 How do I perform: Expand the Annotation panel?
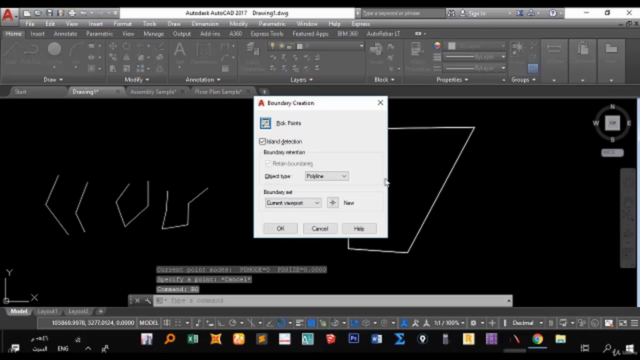coord(203,80)
